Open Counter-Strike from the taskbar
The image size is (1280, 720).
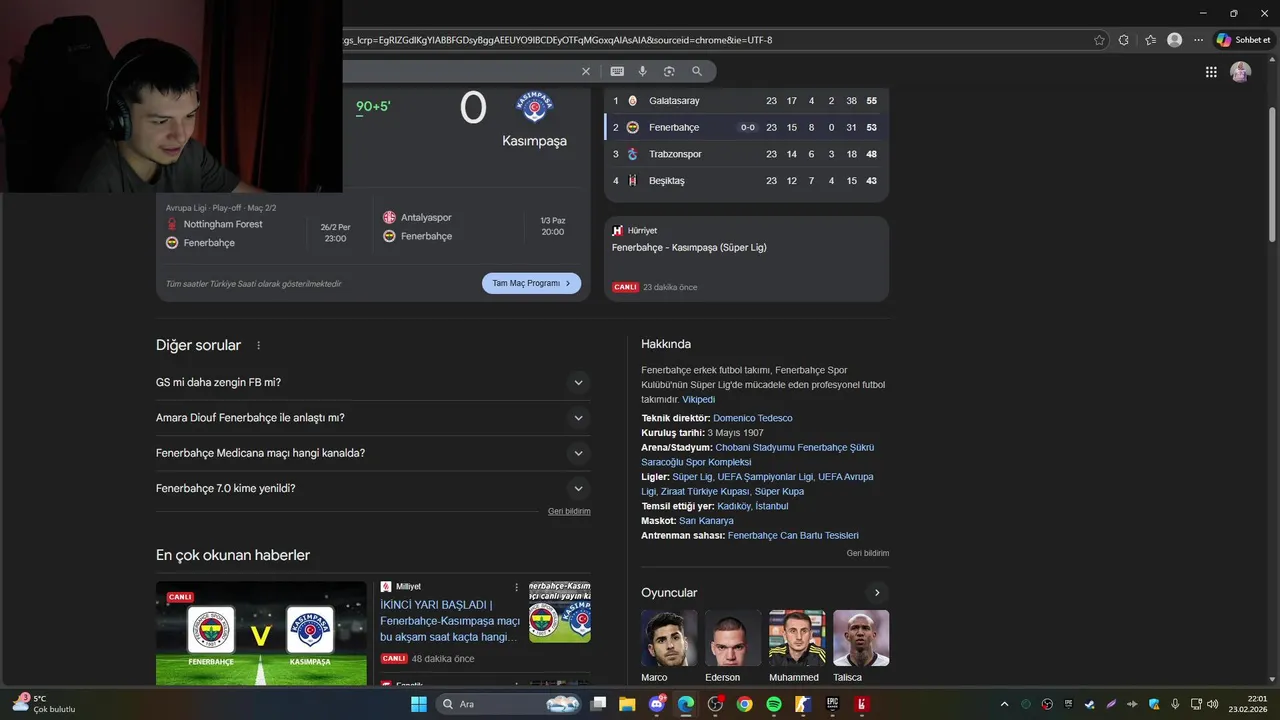[x=803, y=704]
